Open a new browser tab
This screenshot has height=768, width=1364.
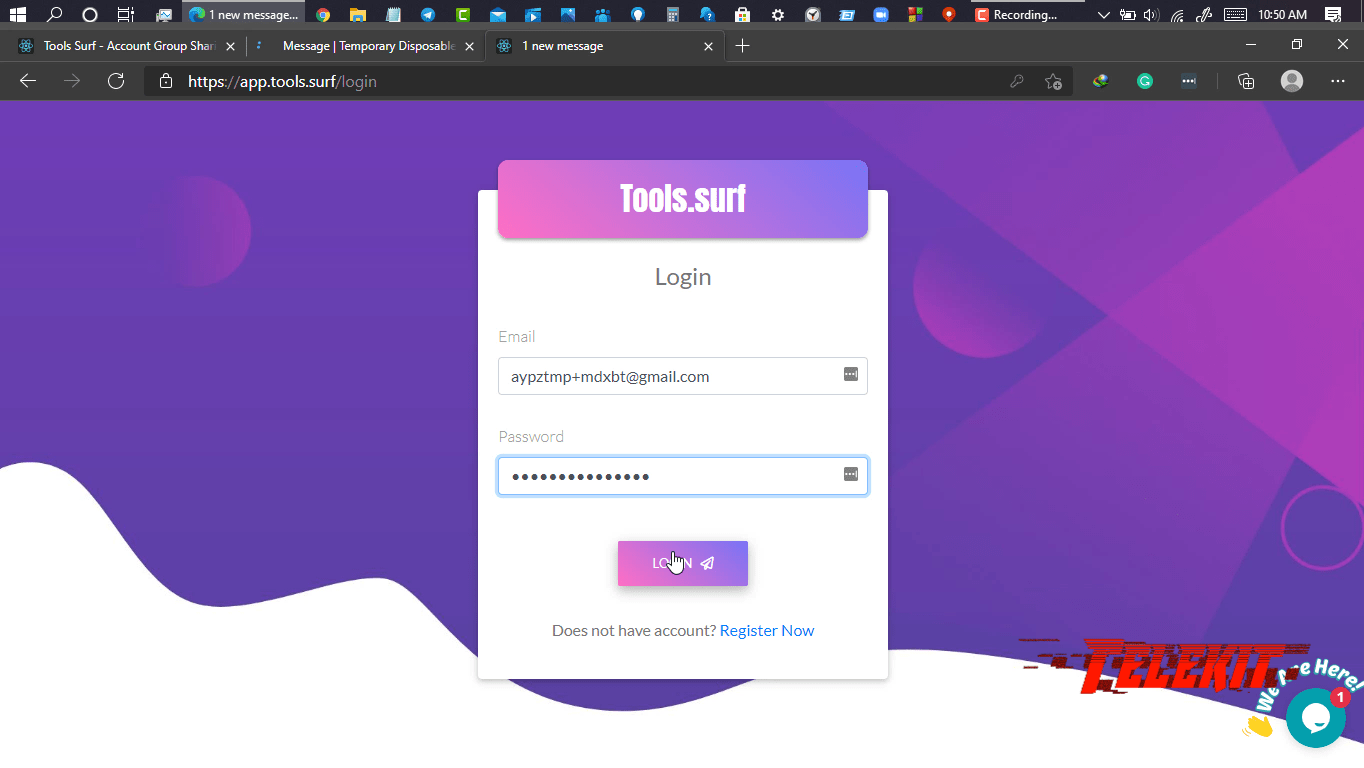click(742, 46)
